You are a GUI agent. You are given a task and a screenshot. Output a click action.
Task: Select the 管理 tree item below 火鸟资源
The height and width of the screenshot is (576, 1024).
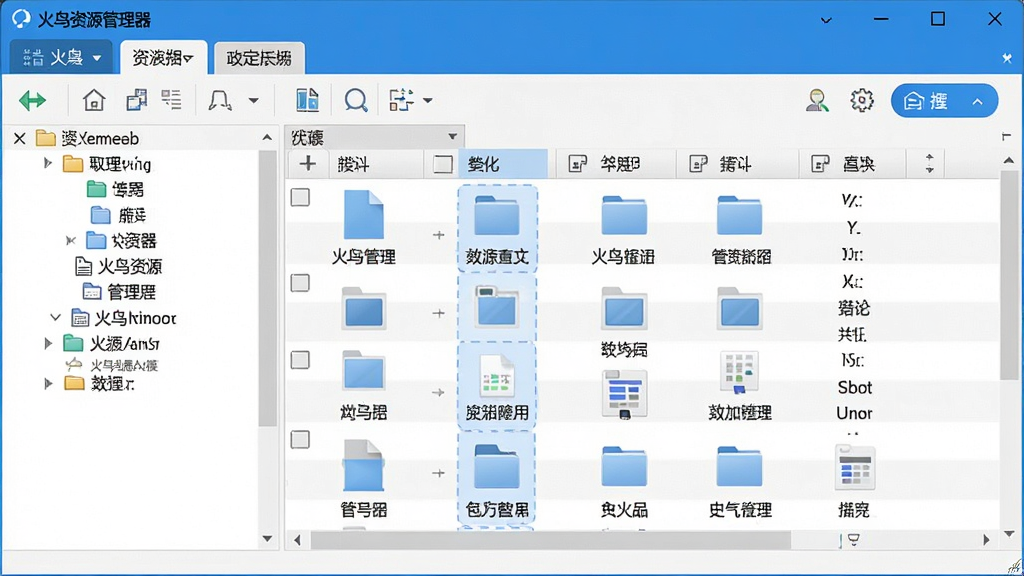point(120,292)
